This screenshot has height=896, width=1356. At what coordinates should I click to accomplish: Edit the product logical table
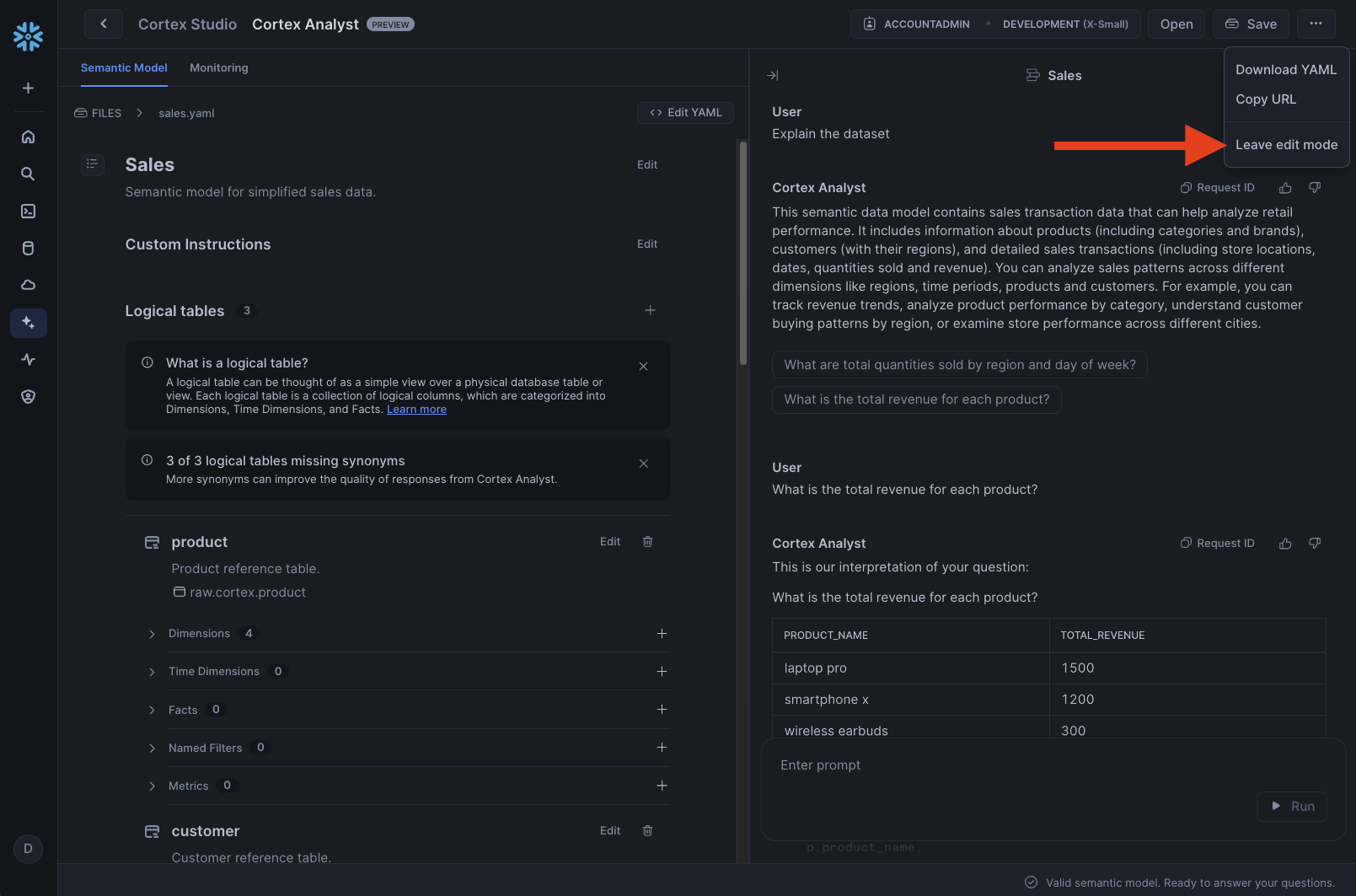point(610,541)
